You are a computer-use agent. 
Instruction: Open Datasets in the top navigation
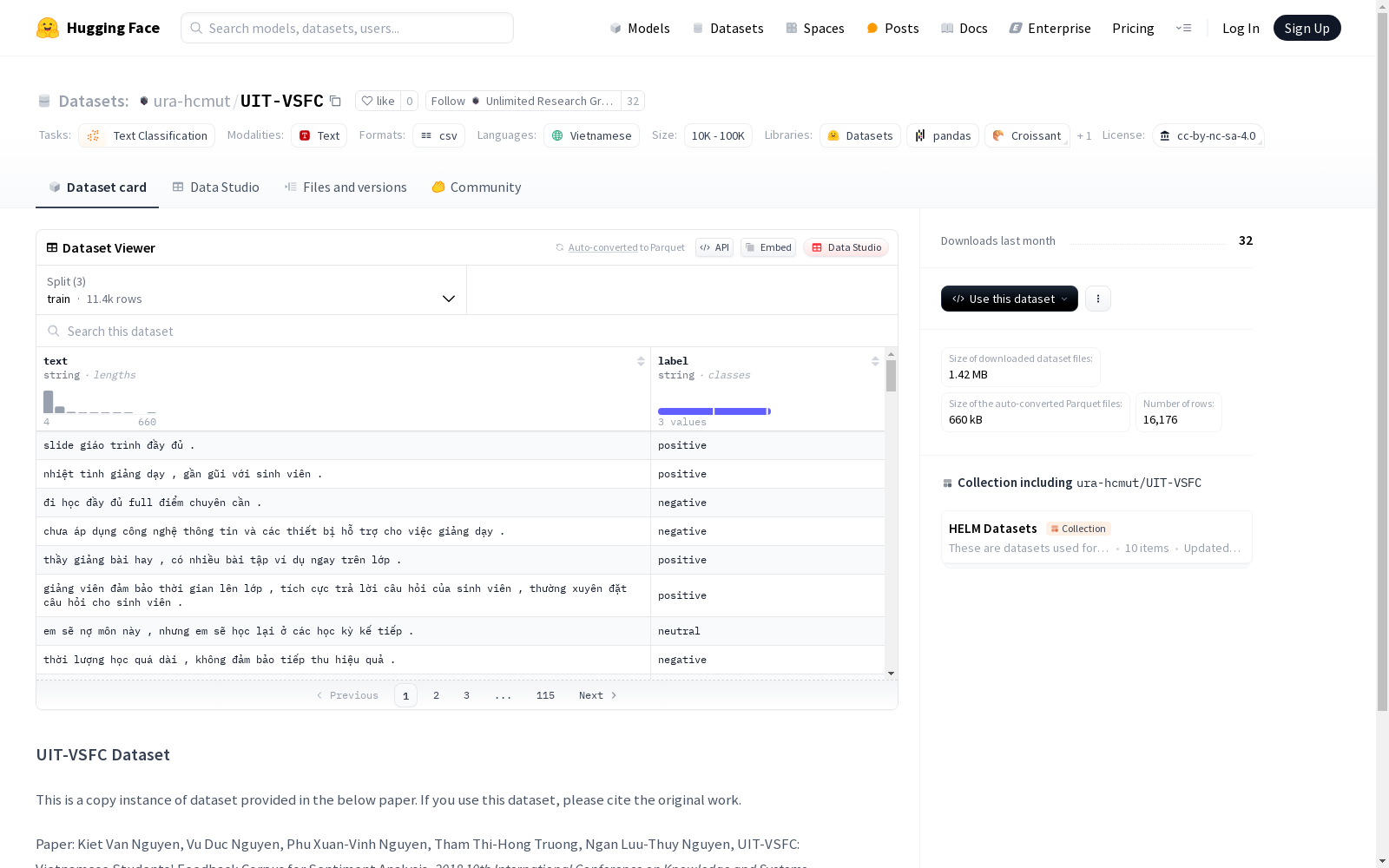(x=727, y=28)
